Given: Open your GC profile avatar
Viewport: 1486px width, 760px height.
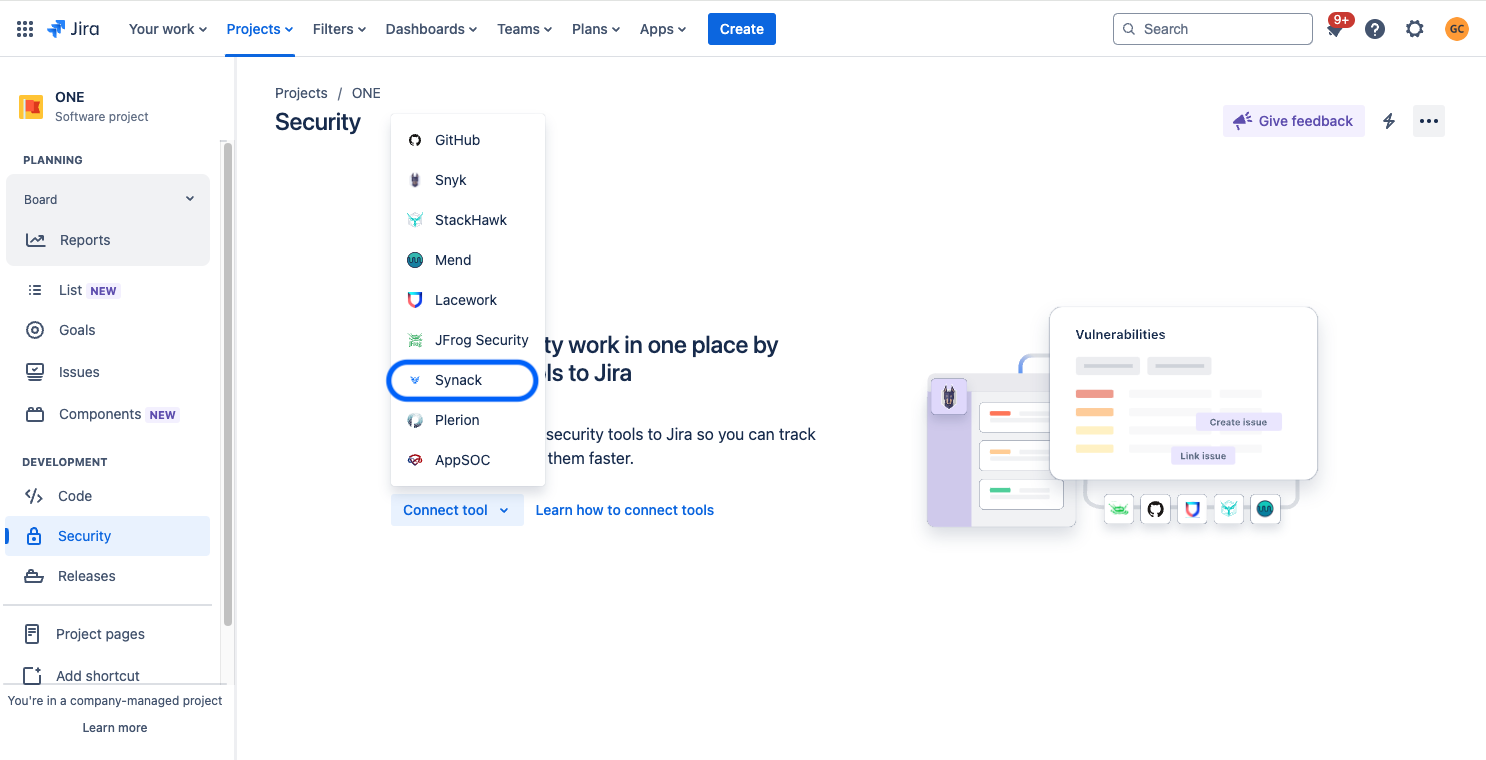Looking at the screenshot, I should coord(1456,28).
